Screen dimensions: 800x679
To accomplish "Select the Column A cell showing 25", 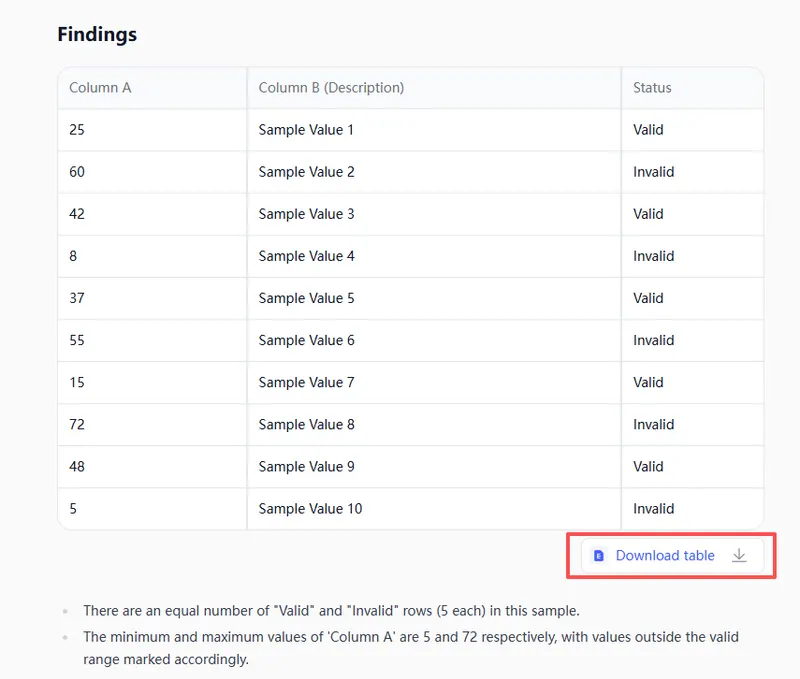I will (77, 130).
